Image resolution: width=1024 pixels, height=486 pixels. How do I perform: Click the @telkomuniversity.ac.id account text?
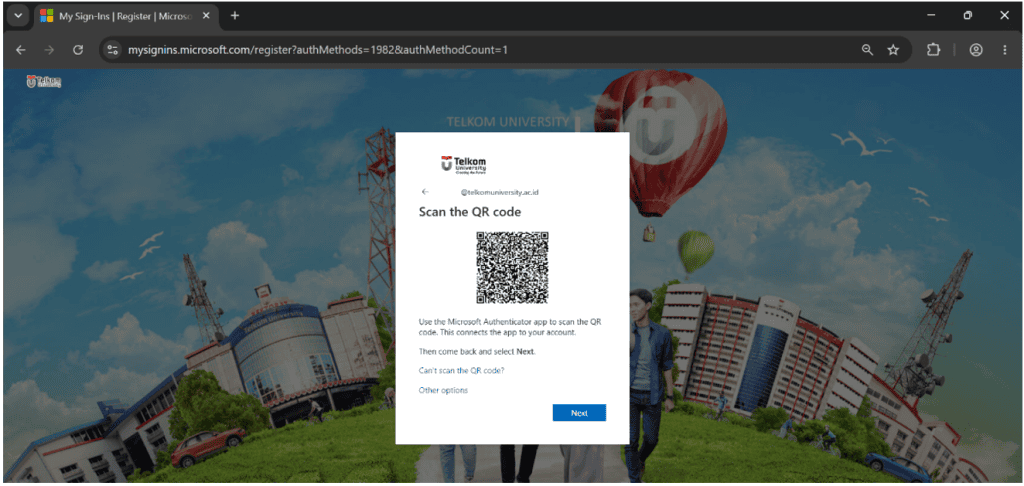tap(500, 193)
